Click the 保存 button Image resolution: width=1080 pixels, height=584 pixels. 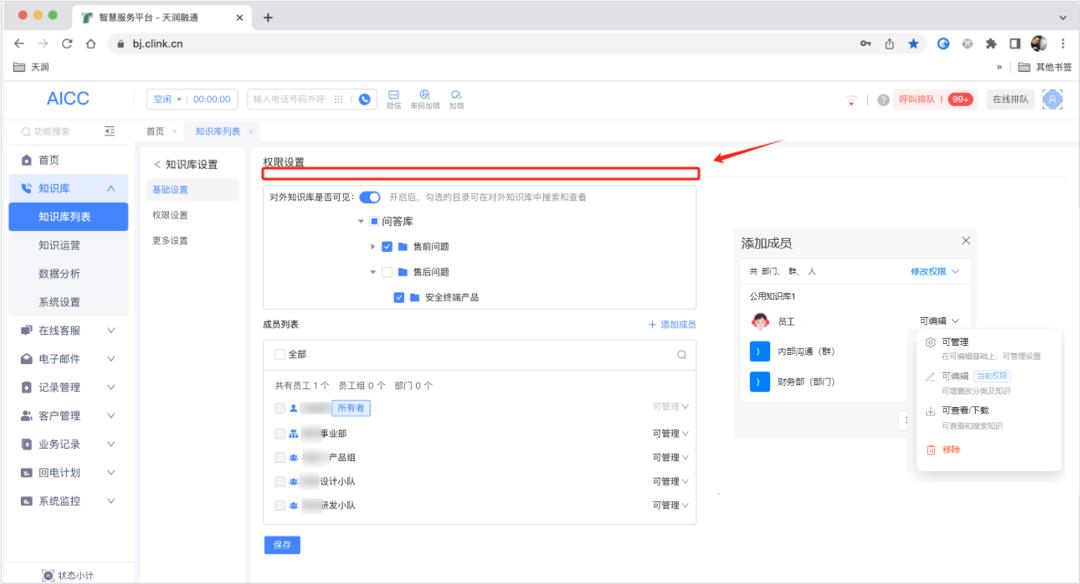click(x=281, y=545)
